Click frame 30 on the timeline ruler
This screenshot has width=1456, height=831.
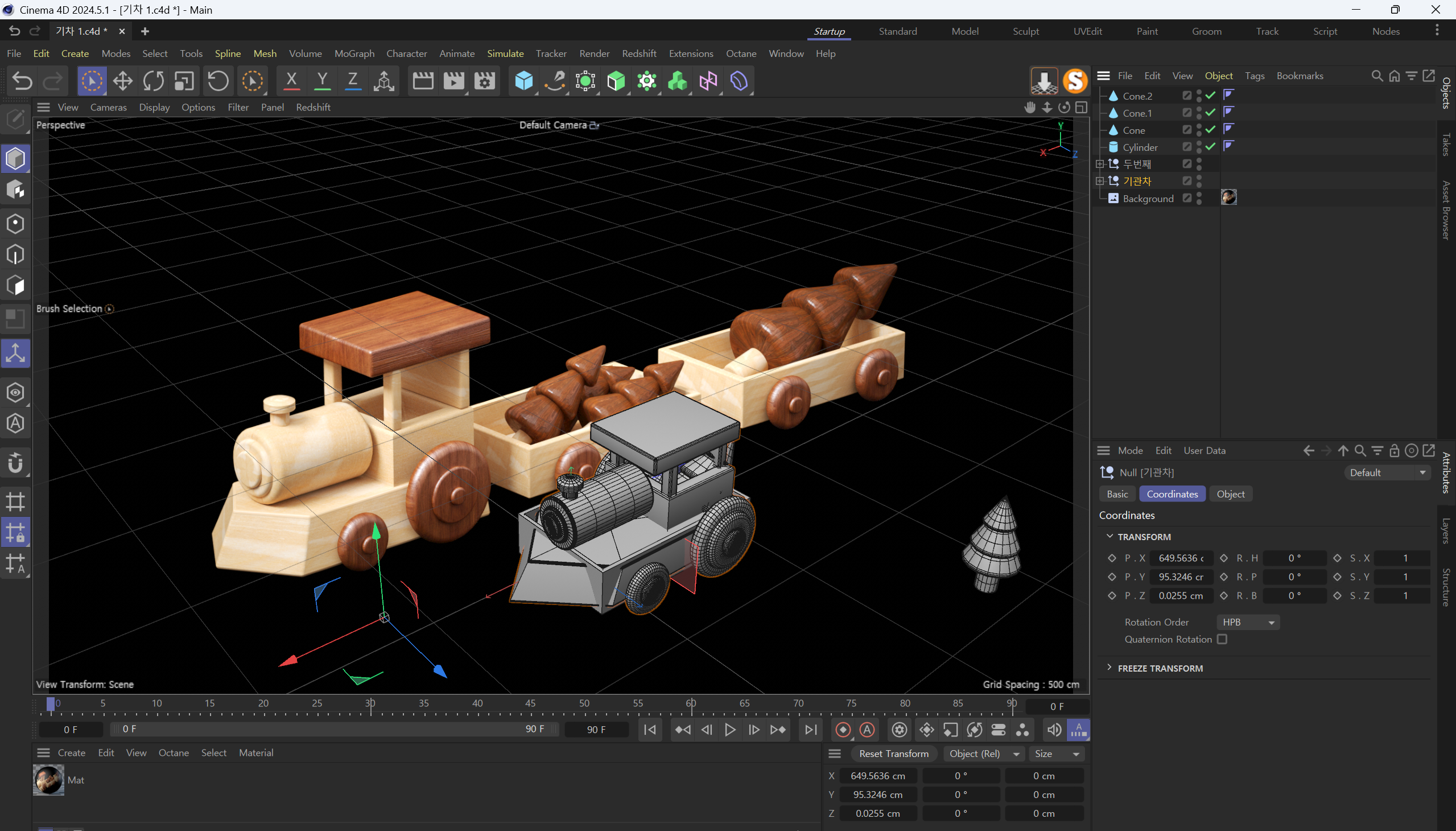click(370, 704)
